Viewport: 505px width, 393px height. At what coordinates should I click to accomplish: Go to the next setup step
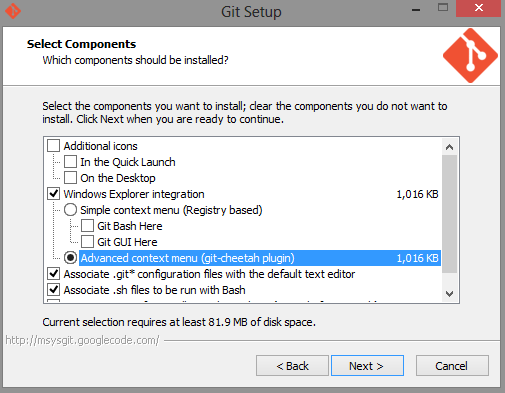[x=367, y=366]
